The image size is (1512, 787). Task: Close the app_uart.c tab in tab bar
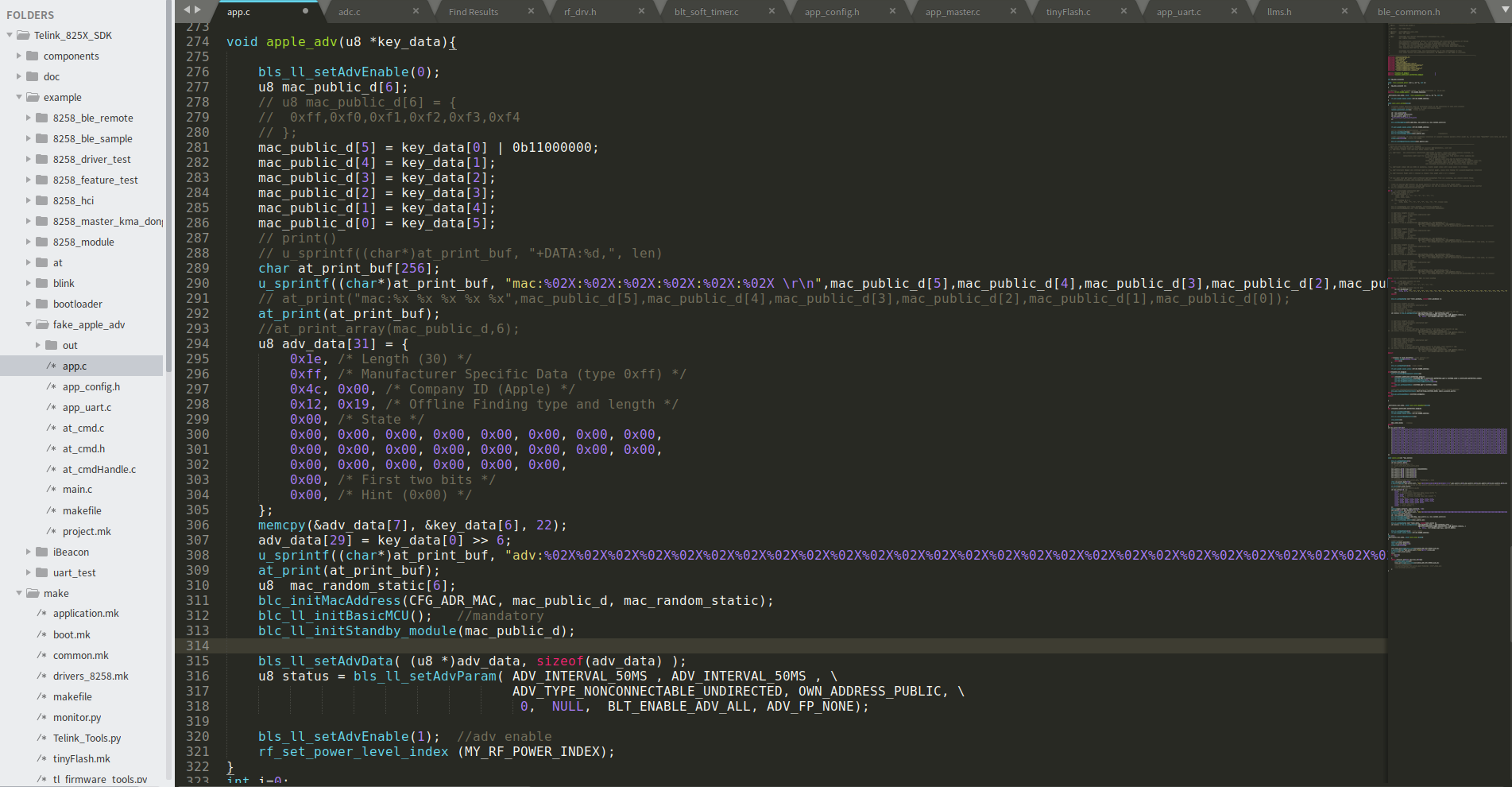click(1234, 11)
